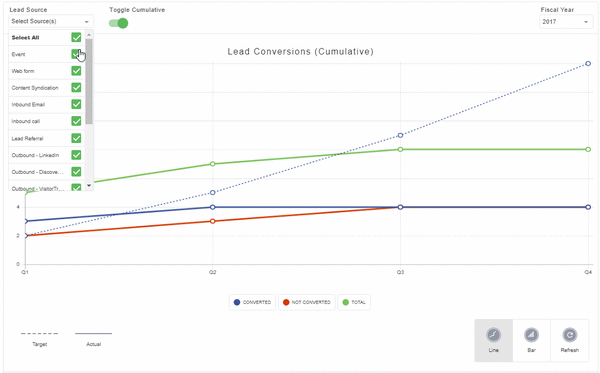Click the source list scroll-down arrow
Viewport: 600px width, 373px height.
point(89,186)
